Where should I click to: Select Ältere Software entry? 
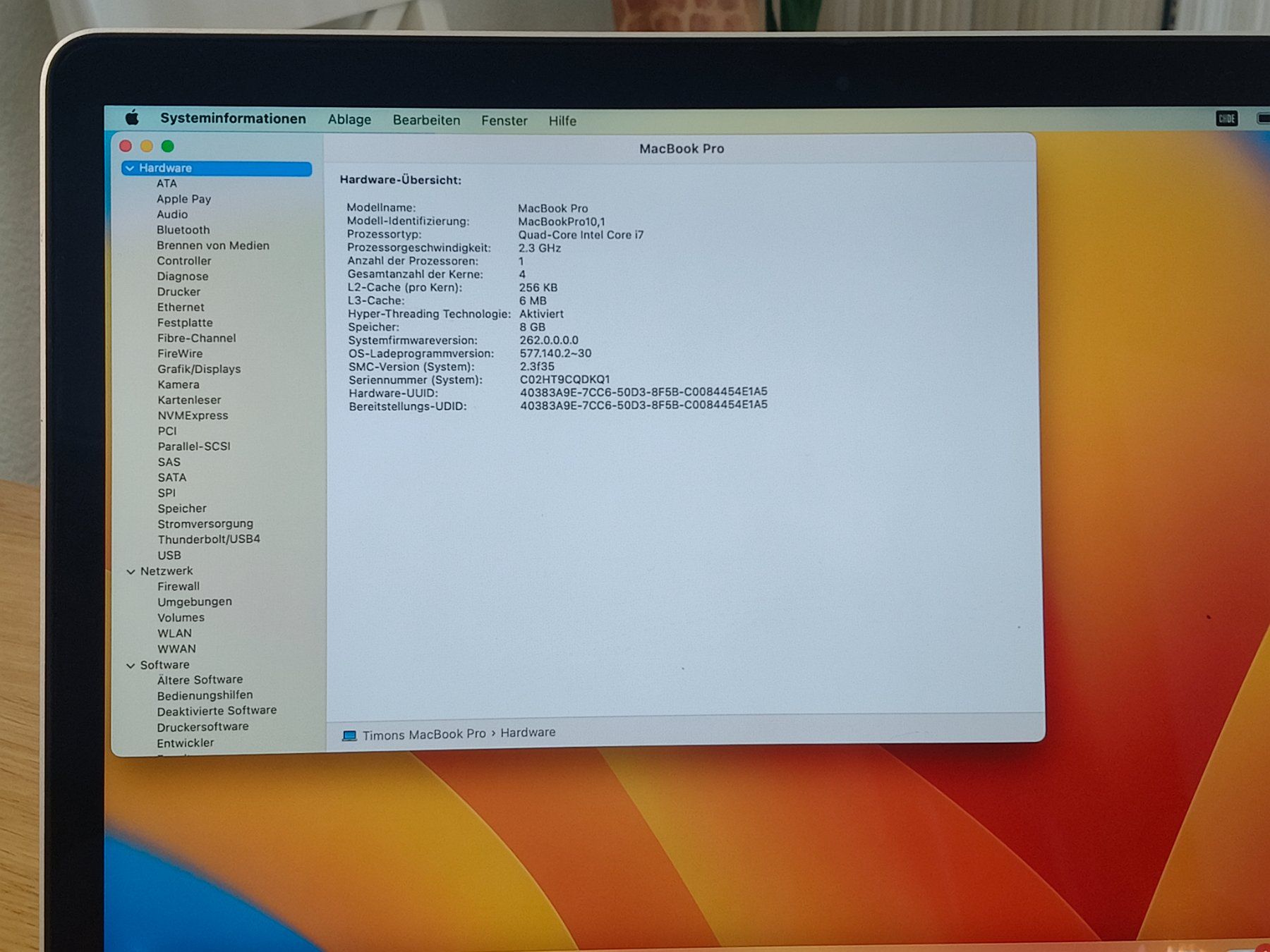coord(200,680)
